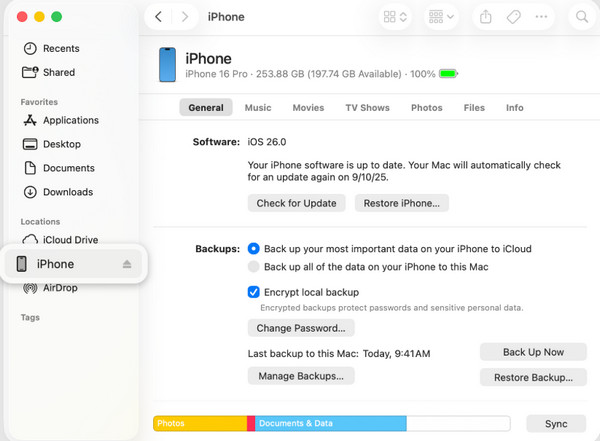Image resolution: width=600 pixels, height=441 pixels.
Task: Click the green battery indicator icon
Action: (x=448, y=74)
